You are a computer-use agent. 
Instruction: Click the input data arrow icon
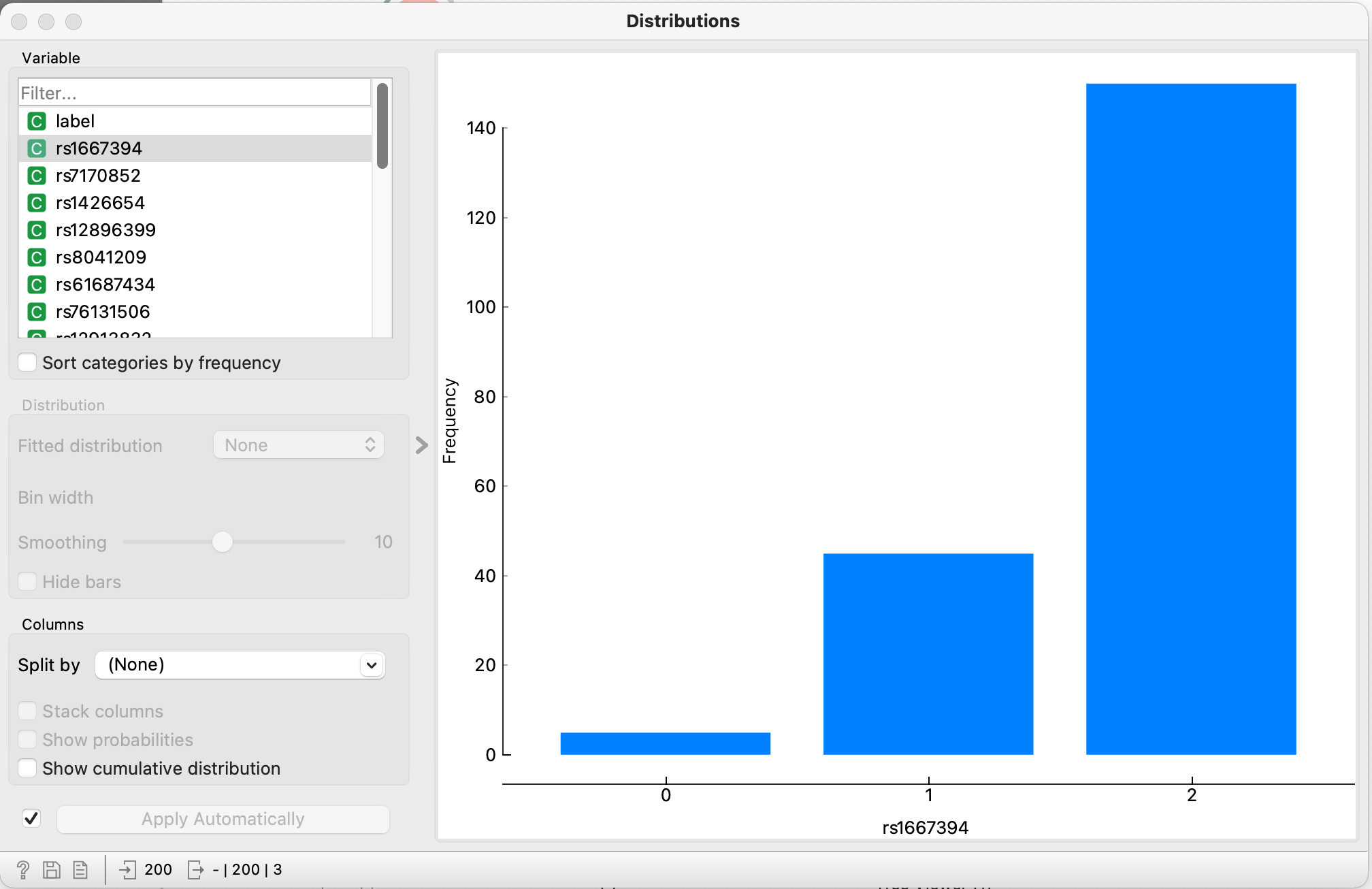pos(127,869)
